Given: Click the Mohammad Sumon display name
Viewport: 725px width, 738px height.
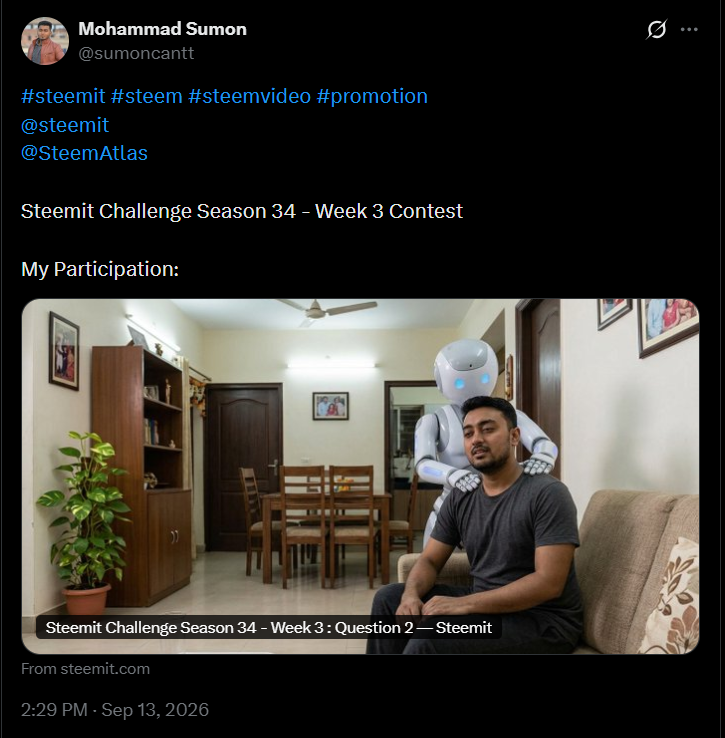Looking at the screenshot, I should pos(162,29).
